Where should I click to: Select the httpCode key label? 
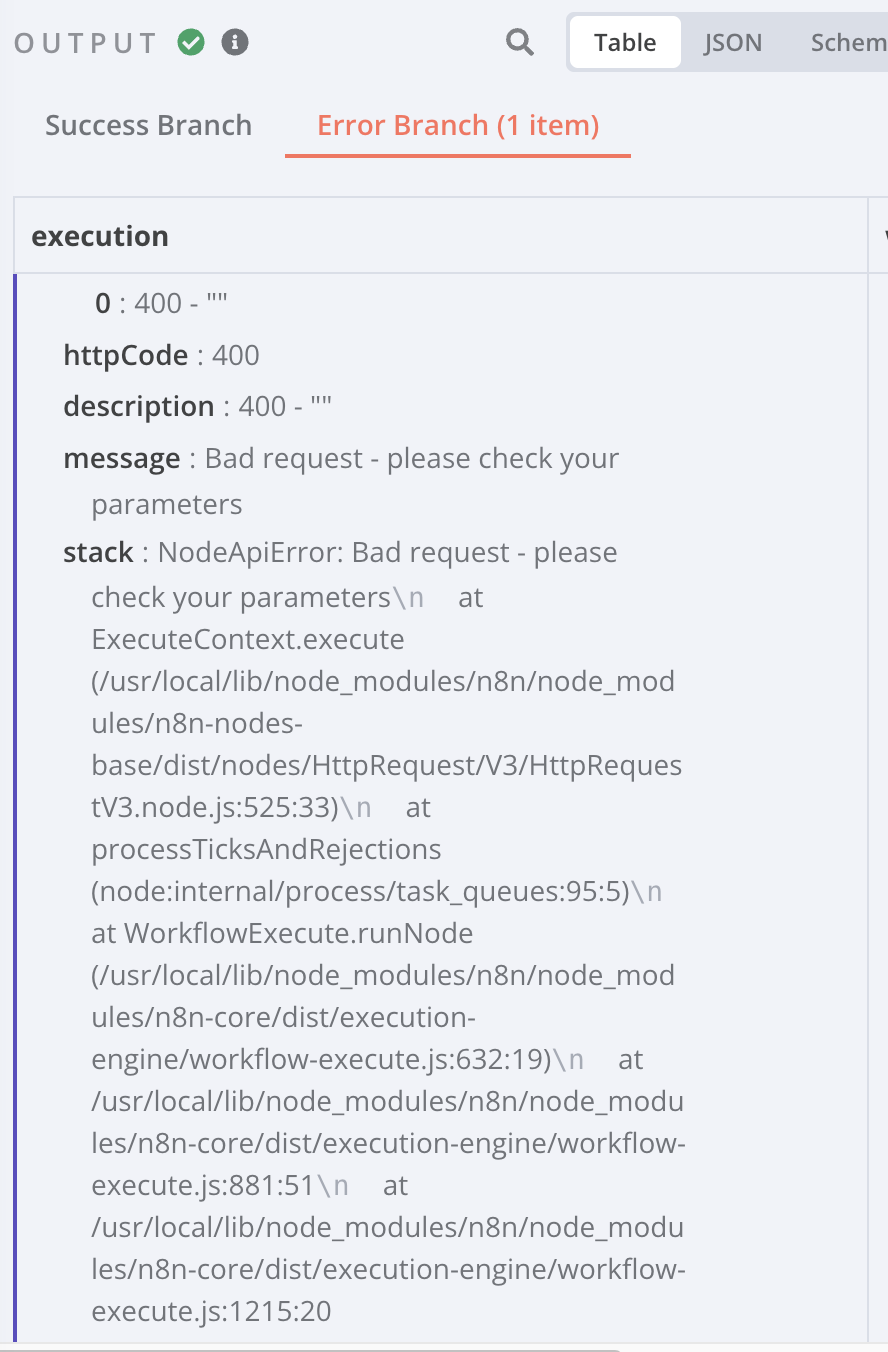[125, 355]
